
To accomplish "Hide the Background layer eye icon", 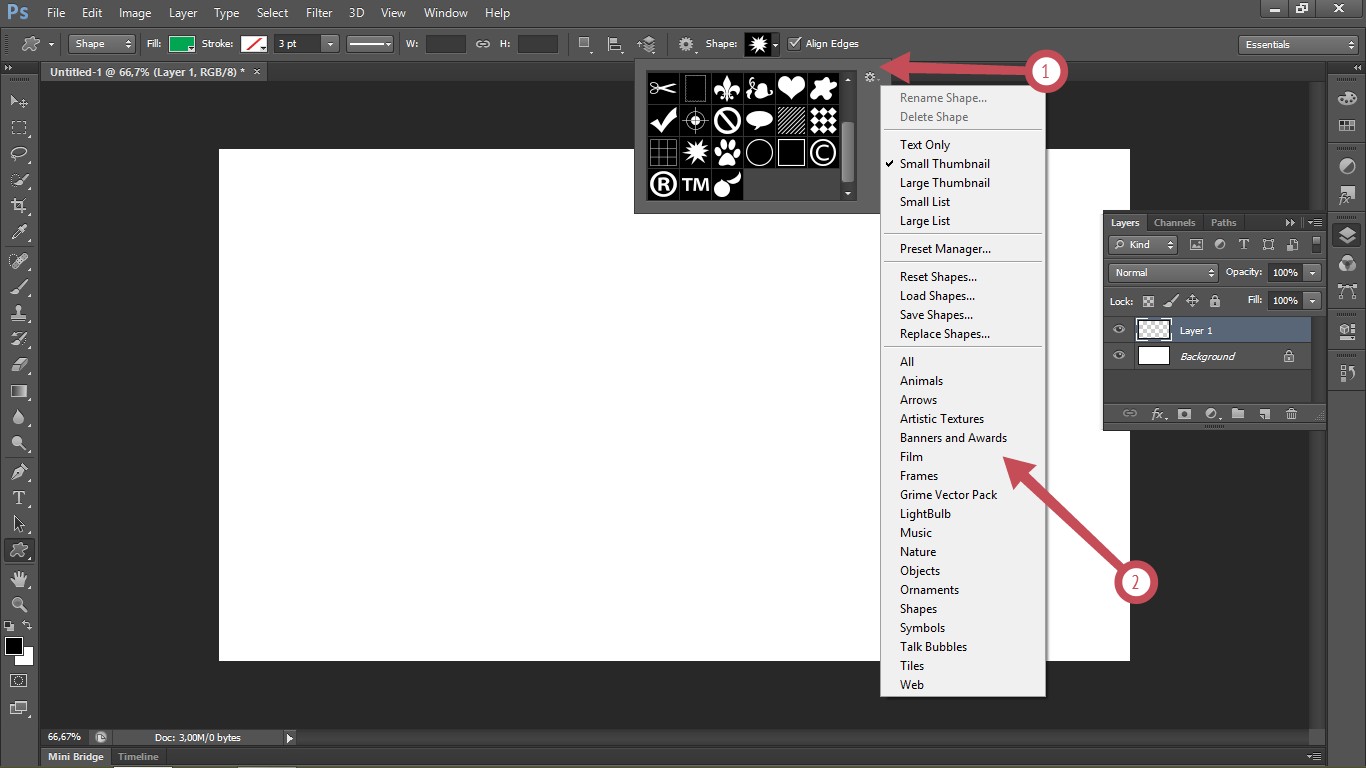I will click(x=1119, y=356).
